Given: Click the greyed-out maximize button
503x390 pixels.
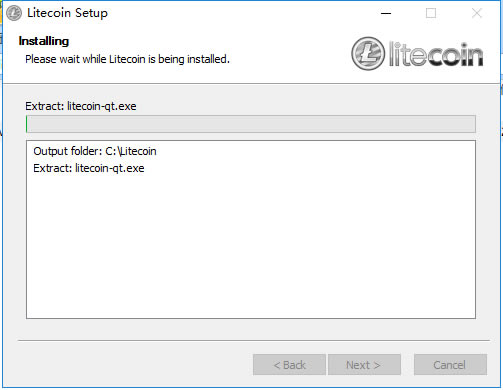Looking at the screenshot, I should [x=431, y=13].
